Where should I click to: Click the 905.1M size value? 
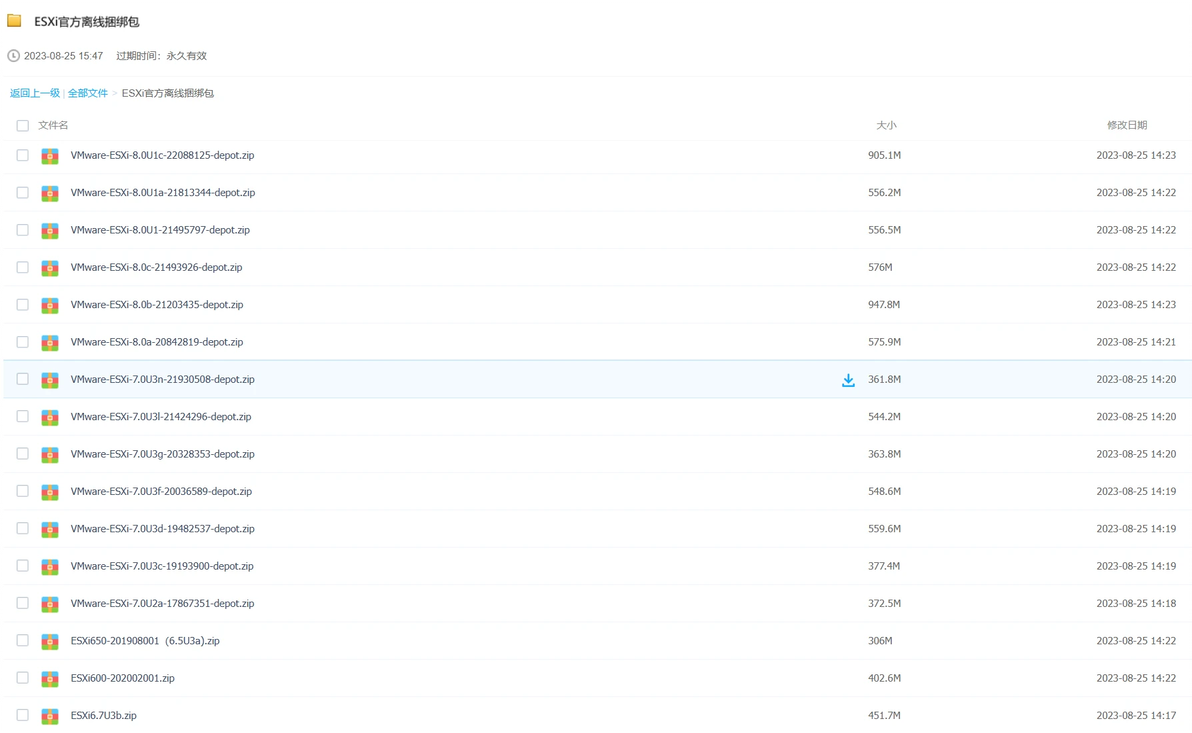tap(884, 155)
